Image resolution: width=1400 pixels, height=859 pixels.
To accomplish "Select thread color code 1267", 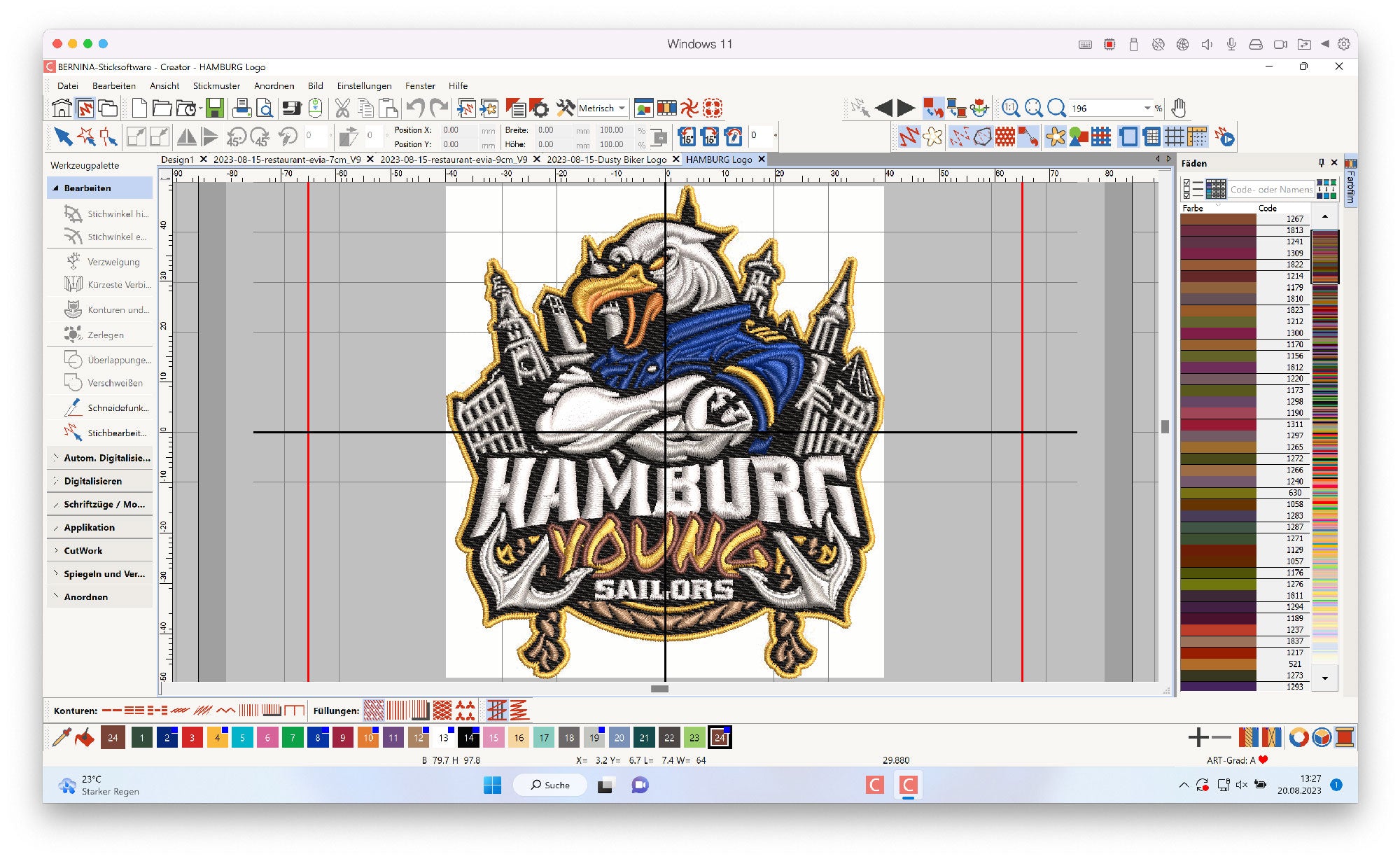I will (x=1244, y=219).
